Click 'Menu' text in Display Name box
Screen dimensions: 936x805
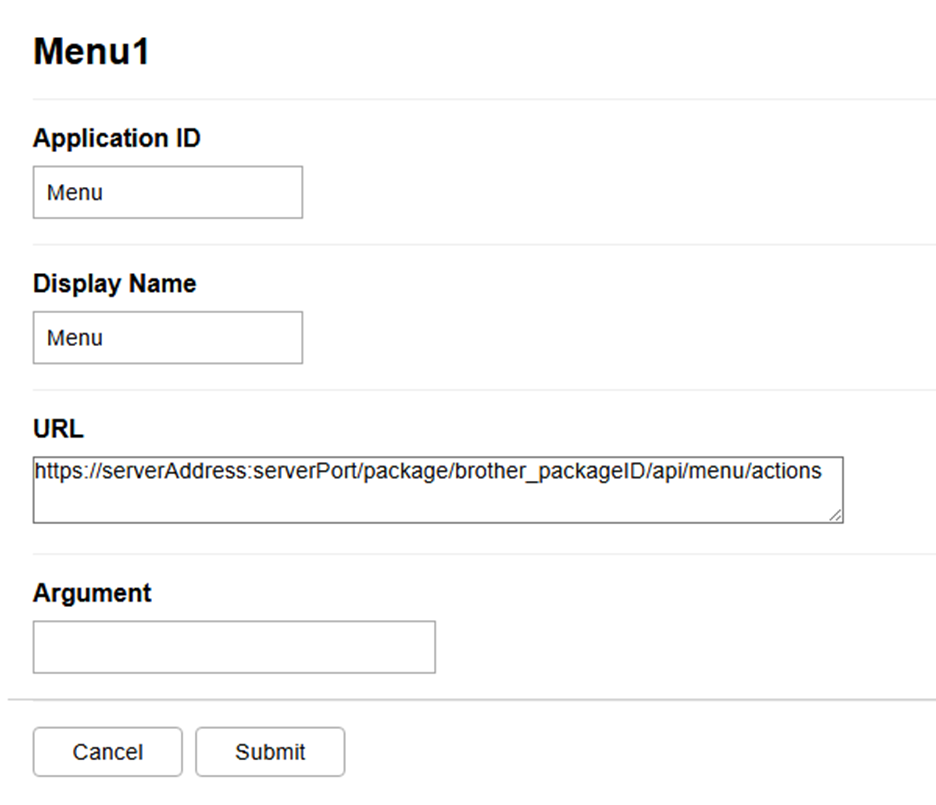point(75,338)
